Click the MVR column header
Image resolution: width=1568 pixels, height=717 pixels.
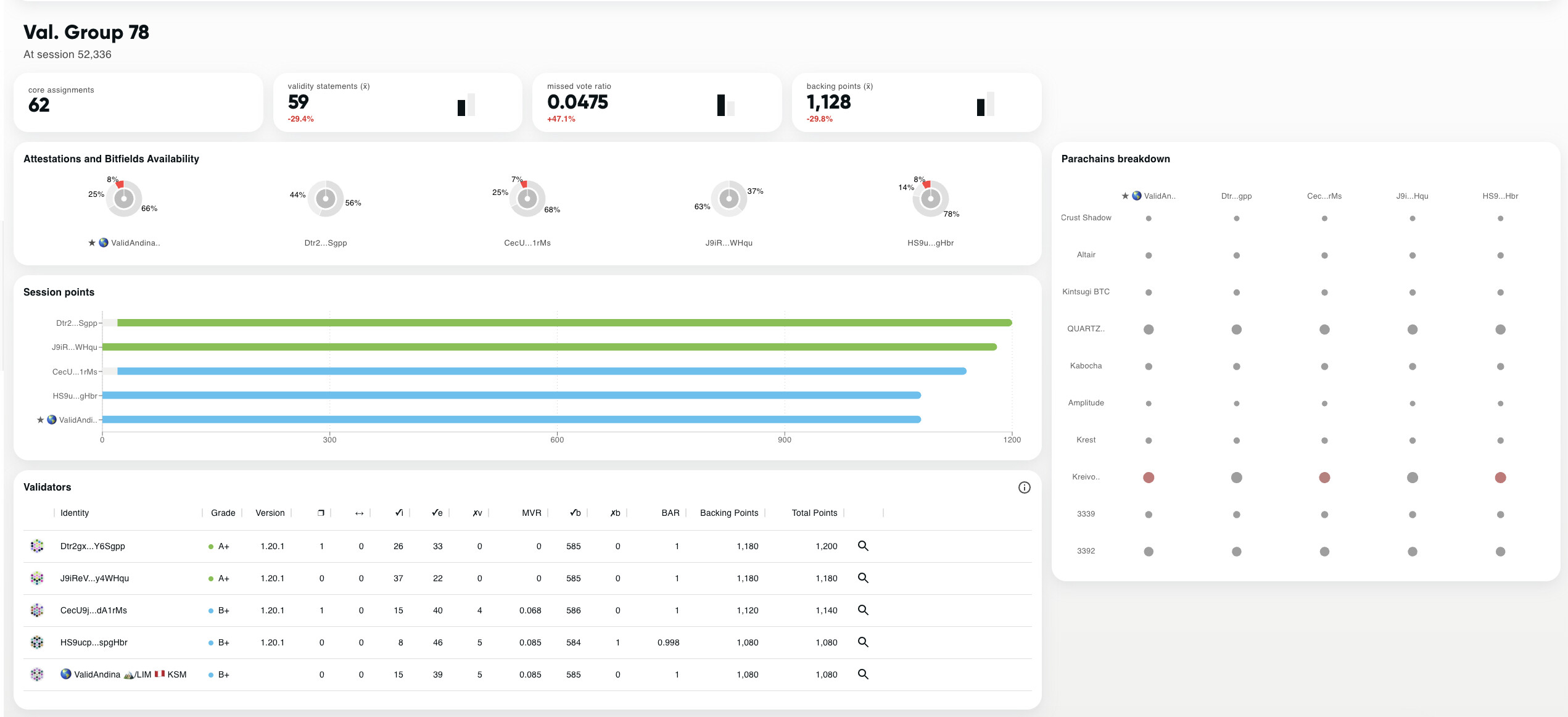(531, 513)
